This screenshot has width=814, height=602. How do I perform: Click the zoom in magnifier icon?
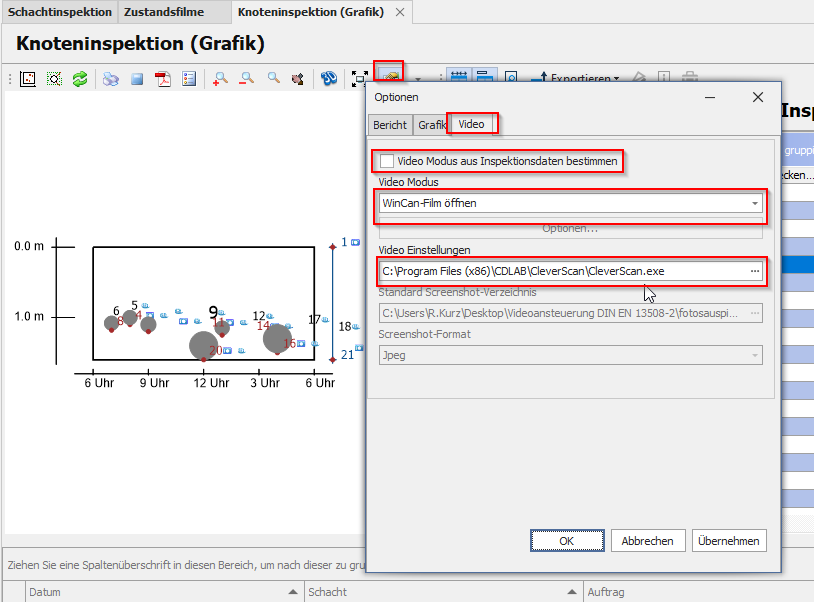point(220,78)
